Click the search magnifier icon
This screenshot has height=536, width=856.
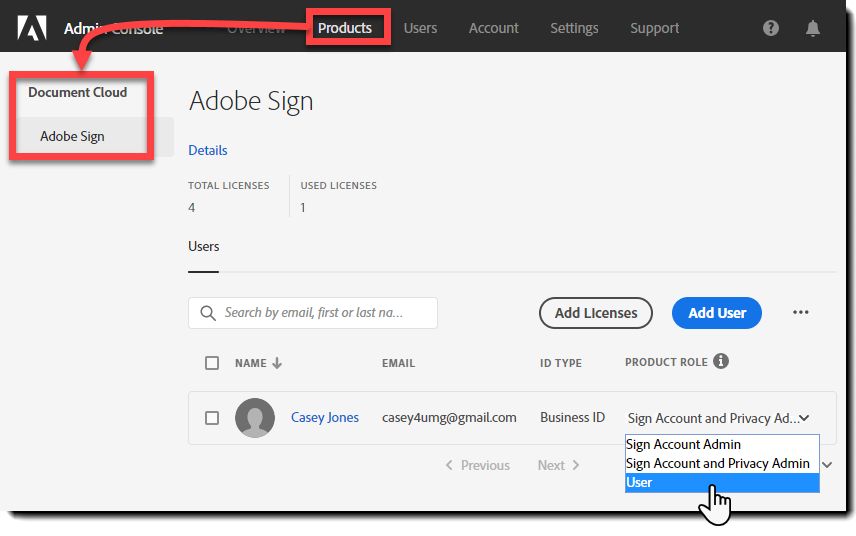(208, 313)
